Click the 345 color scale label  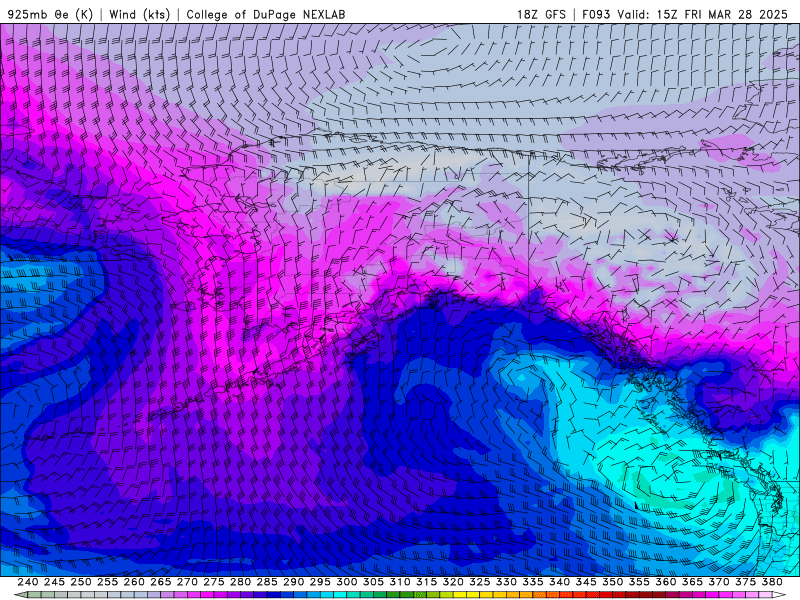[586, 582]
